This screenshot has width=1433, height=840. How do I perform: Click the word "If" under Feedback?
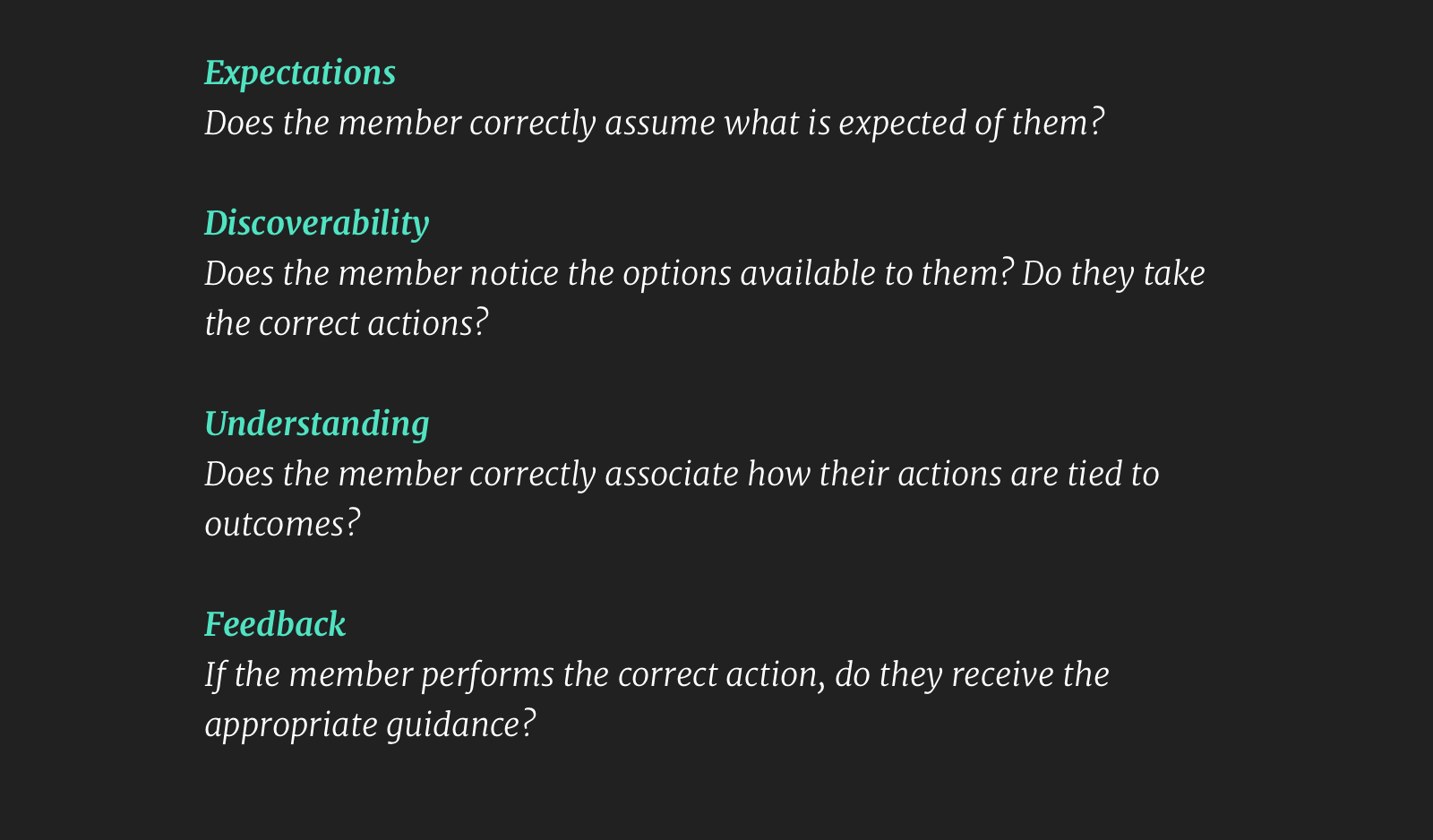click(214, 676)
